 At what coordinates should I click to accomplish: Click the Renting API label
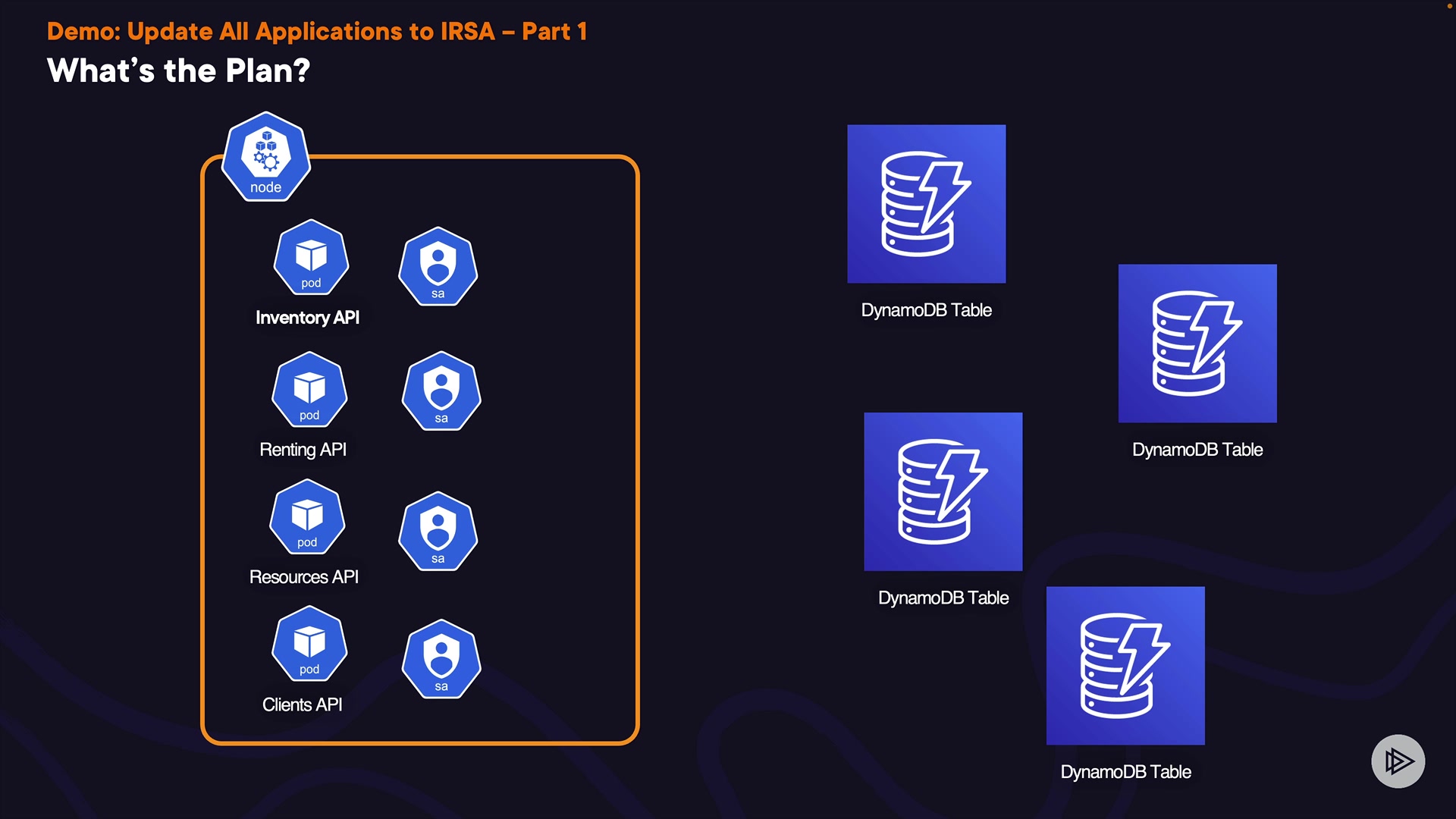tap(303, 450)
